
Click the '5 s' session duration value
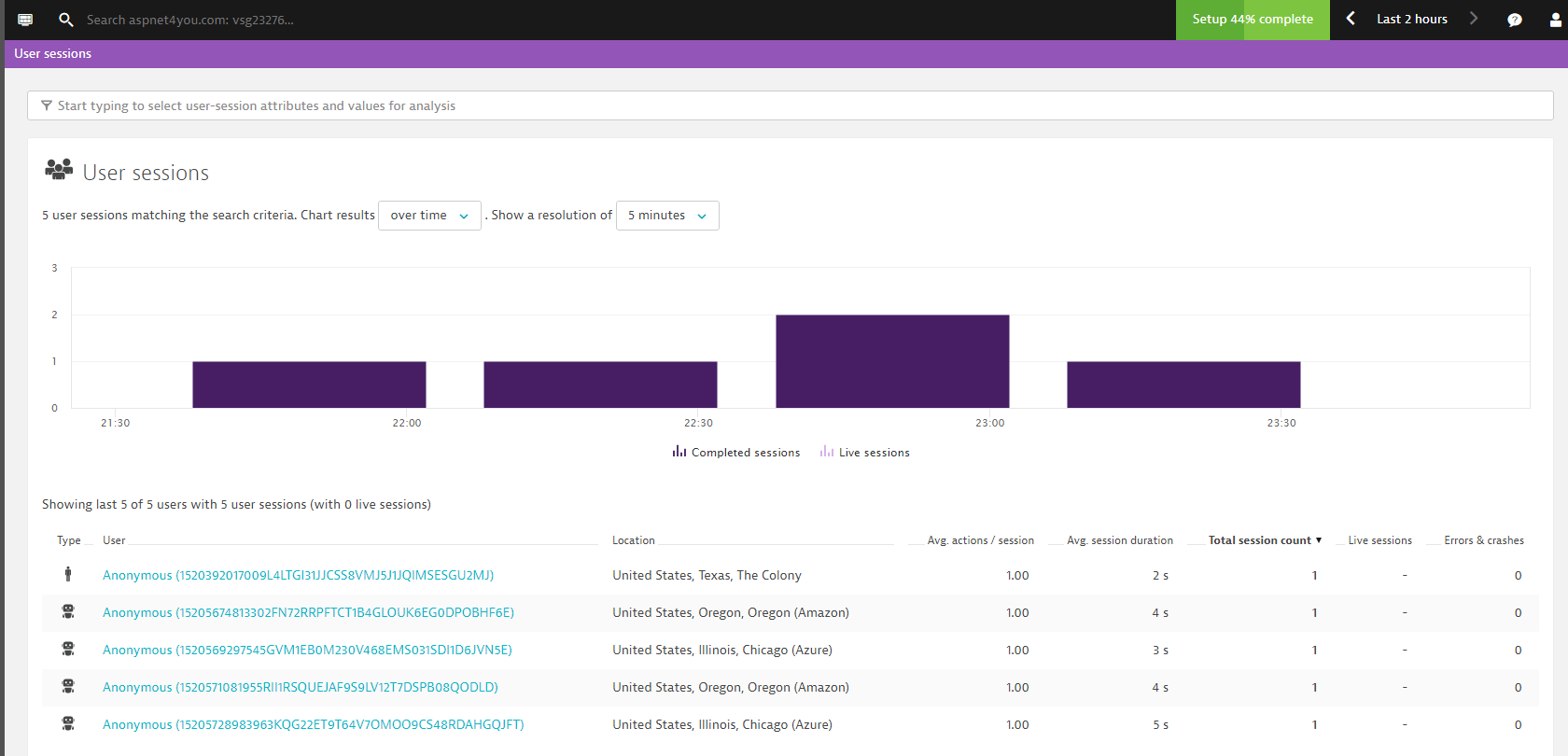1160,725
